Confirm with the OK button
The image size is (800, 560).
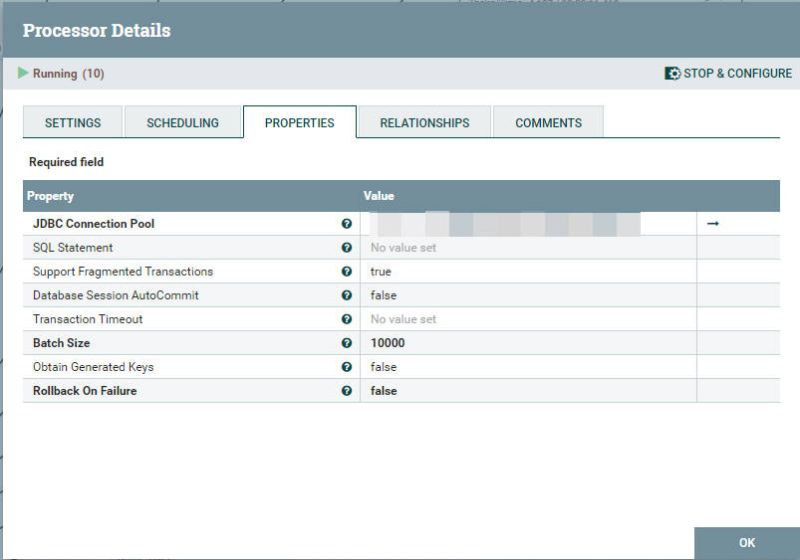point(747,543)
